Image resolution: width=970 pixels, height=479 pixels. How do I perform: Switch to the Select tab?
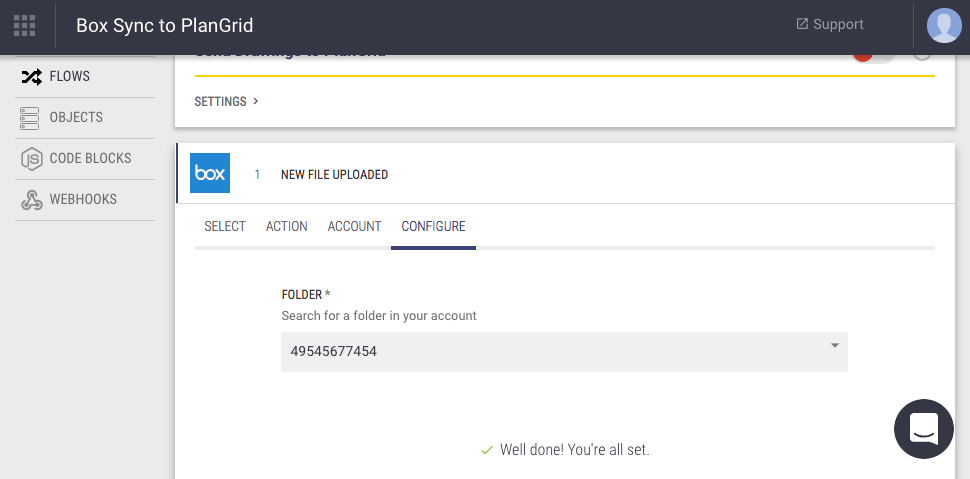[224, 227]
